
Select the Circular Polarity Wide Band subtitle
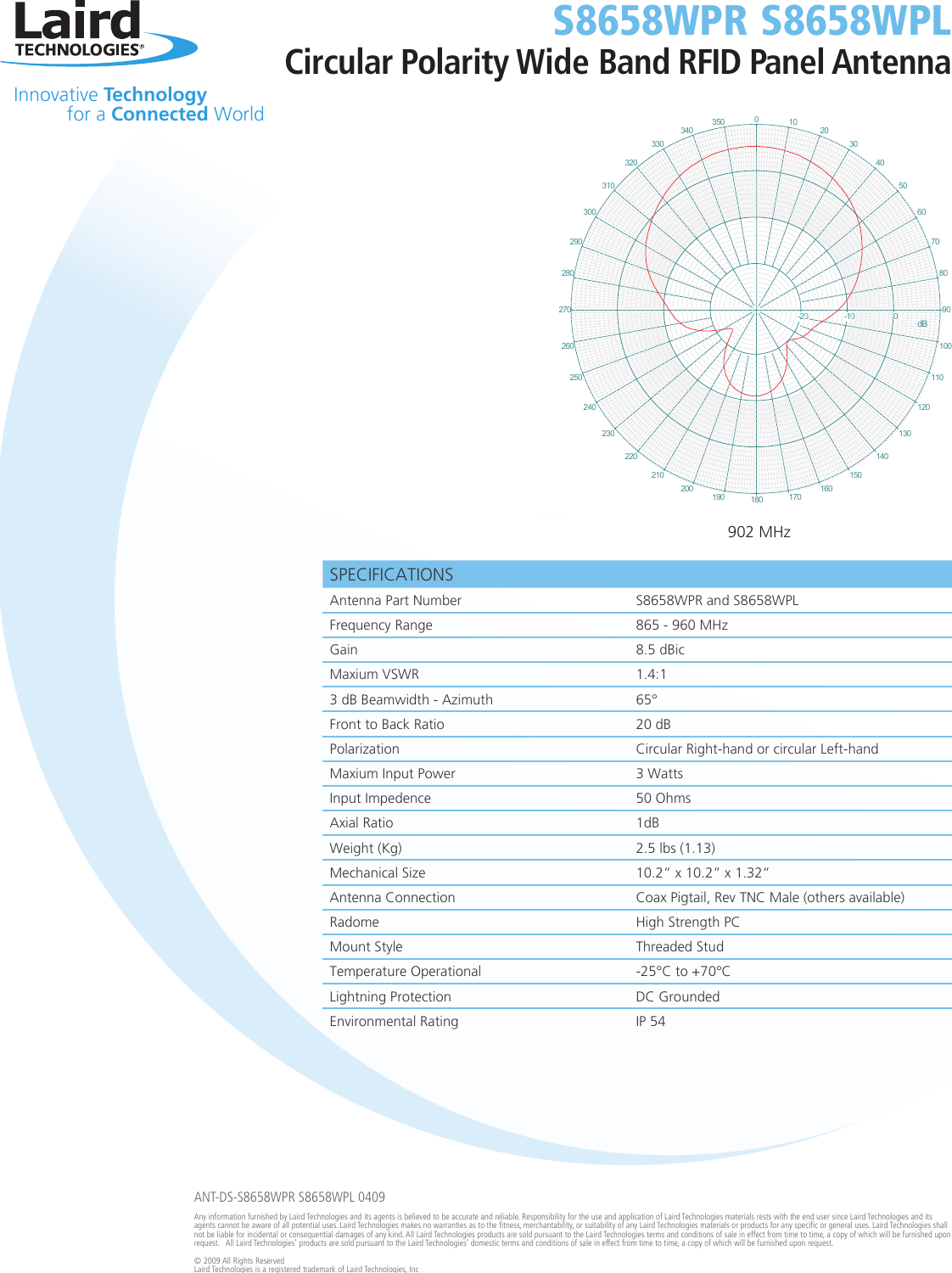click(615, 62)
